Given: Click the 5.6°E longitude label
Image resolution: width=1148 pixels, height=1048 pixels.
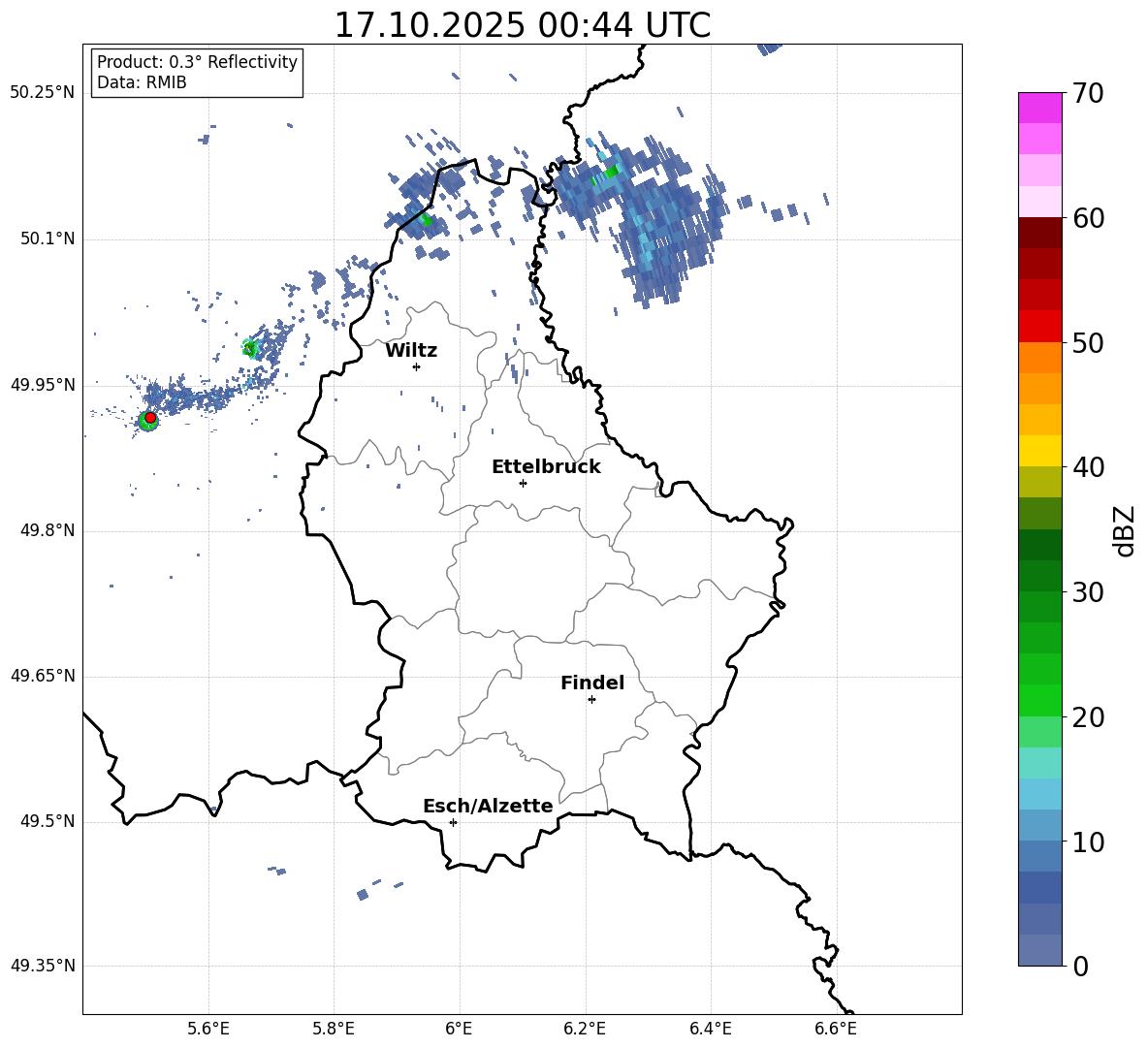Looking at the screenshot, I should click(208, 1030).
